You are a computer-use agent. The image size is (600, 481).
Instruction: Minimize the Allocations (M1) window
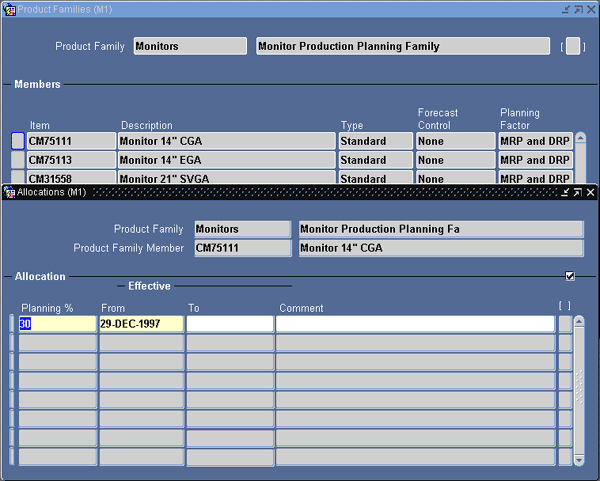coord(565,192)
